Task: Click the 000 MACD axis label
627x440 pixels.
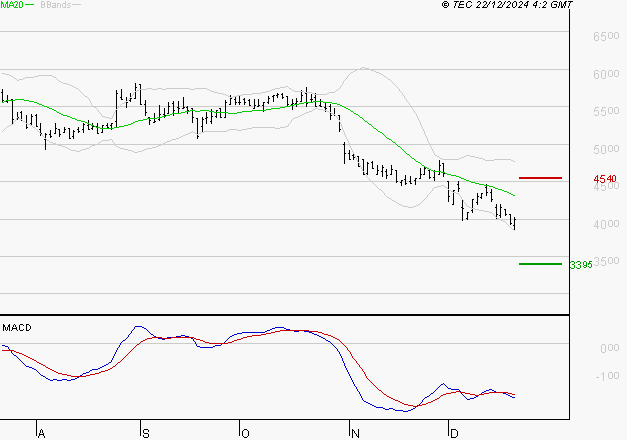Action: (609, 348)
